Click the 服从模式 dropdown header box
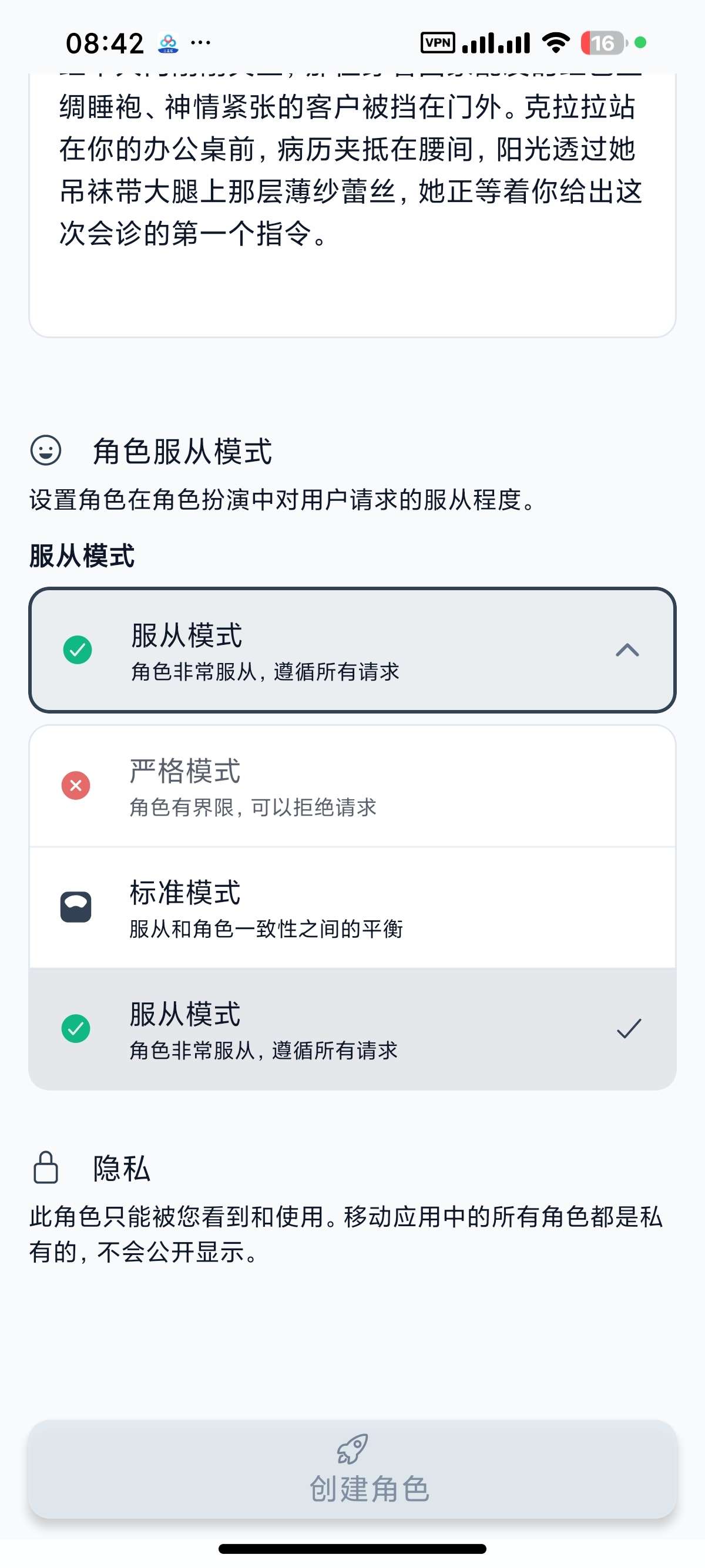The image size is (705, 1568). 352,650
